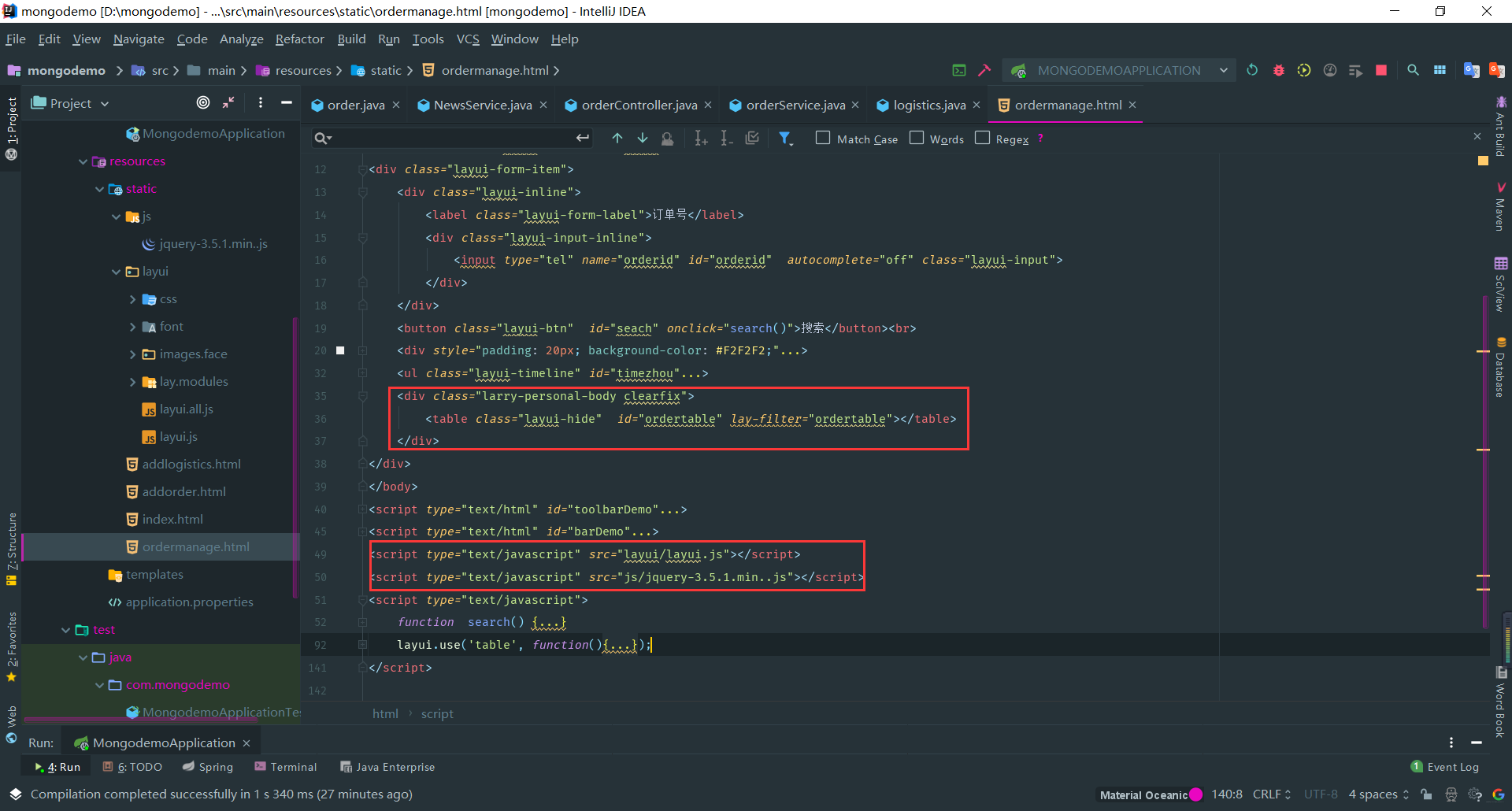This screenshot has width=1512, height=811.
Task: Click the Material Oceanic theme color indicator
Action: [x=1195, y=794]
